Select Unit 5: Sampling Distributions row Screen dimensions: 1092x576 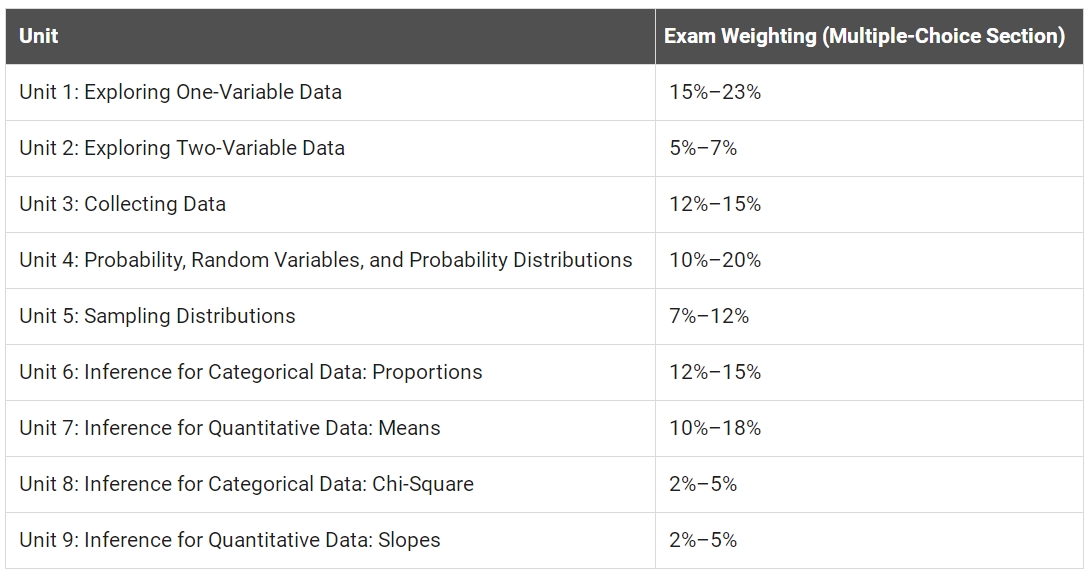(x=545, y=316)
